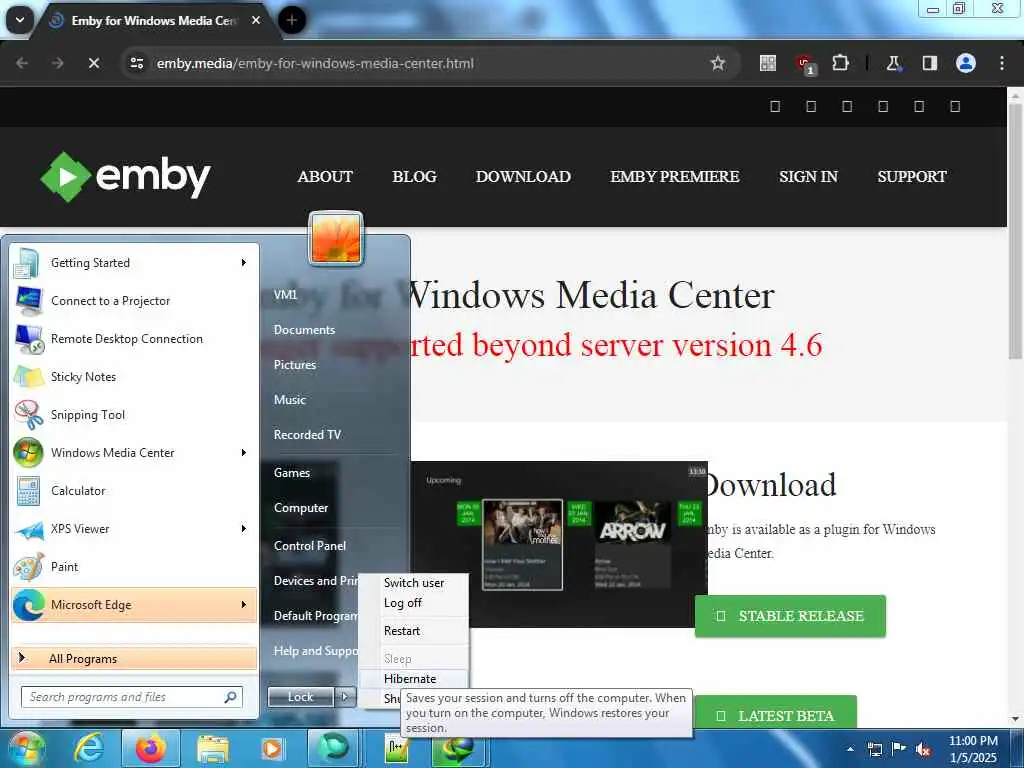Open Control Panel from Start menu
Viewport: 1024px width, 768px height.
(x=310, y=545)
